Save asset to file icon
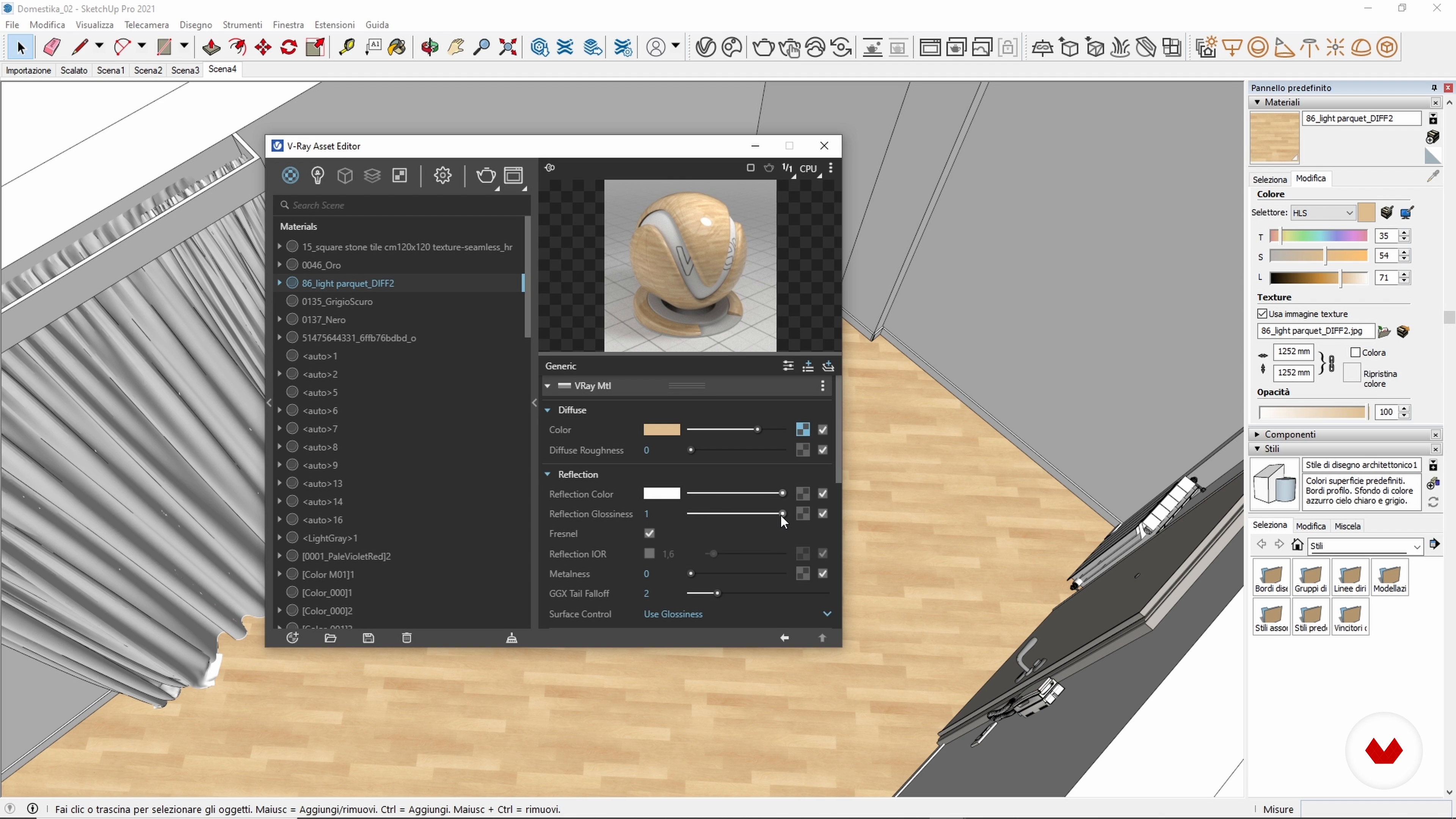This screenshot has width=1456, height=819. tap(369, 638)
